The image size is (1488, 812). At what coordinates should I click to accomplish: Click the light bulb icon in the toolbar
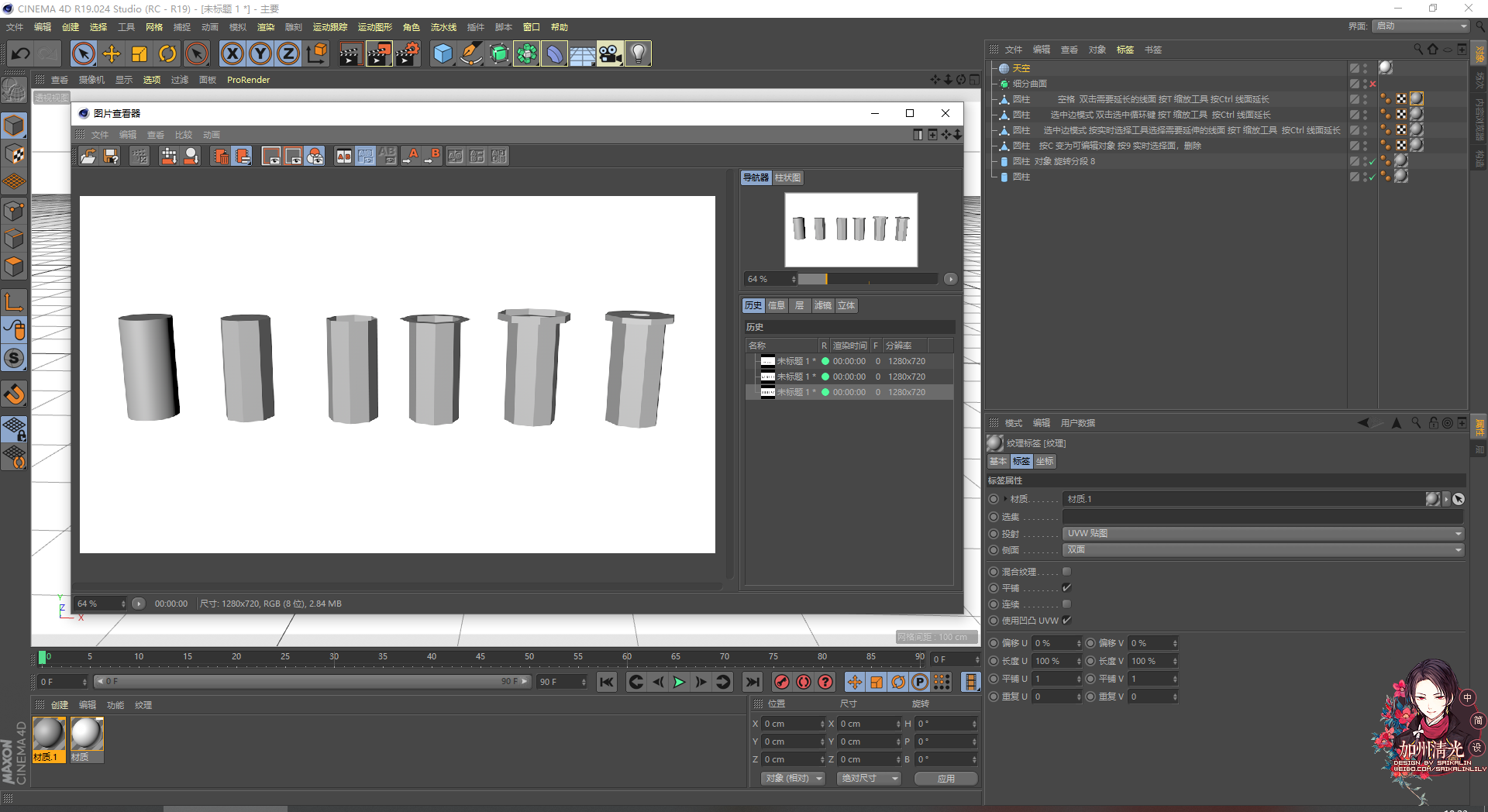[x=638, y=53]
